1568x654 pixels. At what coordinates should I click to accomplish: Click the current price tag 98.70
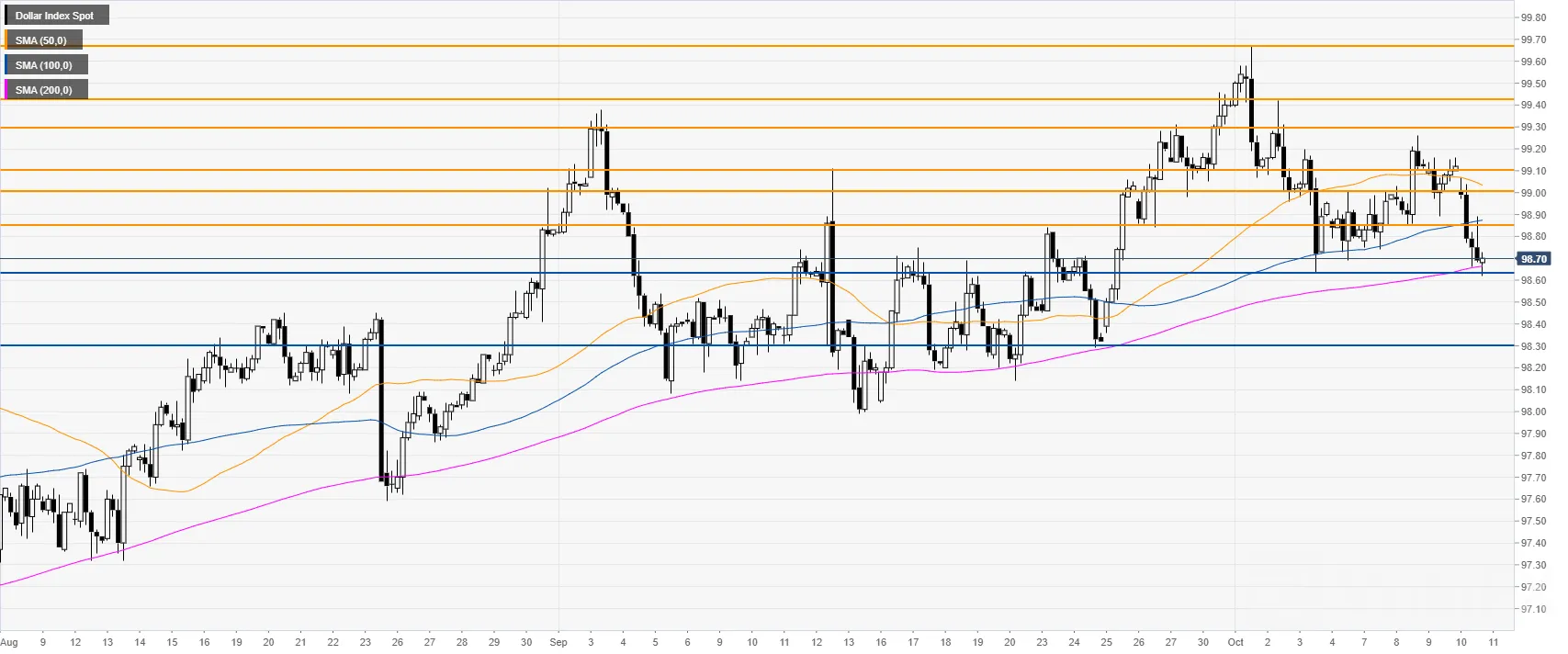(1533, 259)
